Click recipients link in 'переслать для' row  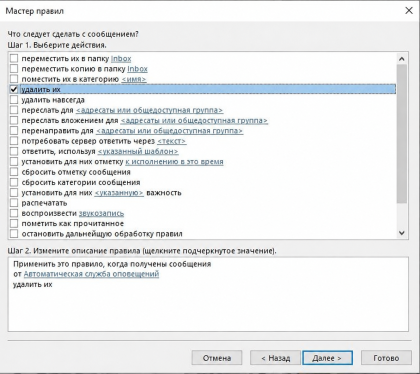[x=149, y=110]
